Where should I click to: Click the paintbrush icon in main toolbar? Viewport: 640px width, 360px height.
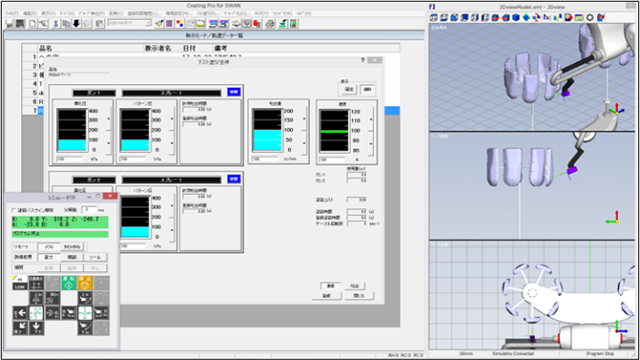[x=160, y=24]
